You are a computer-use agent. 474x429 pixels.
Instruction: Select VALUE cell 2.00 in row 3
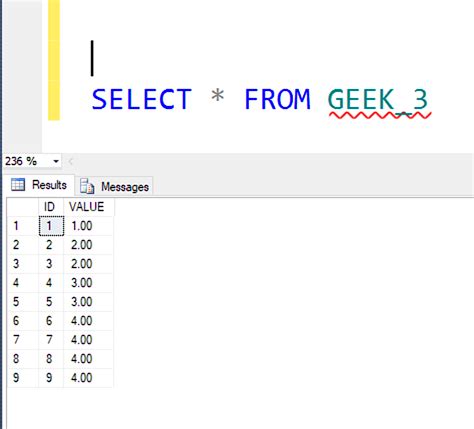88,264
